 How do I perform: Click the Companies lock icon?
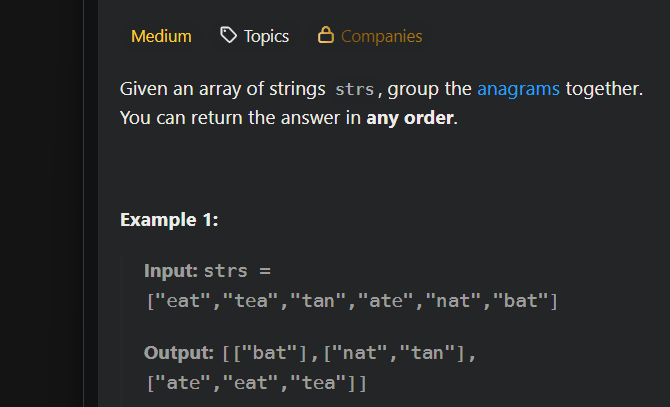point(325,36)
